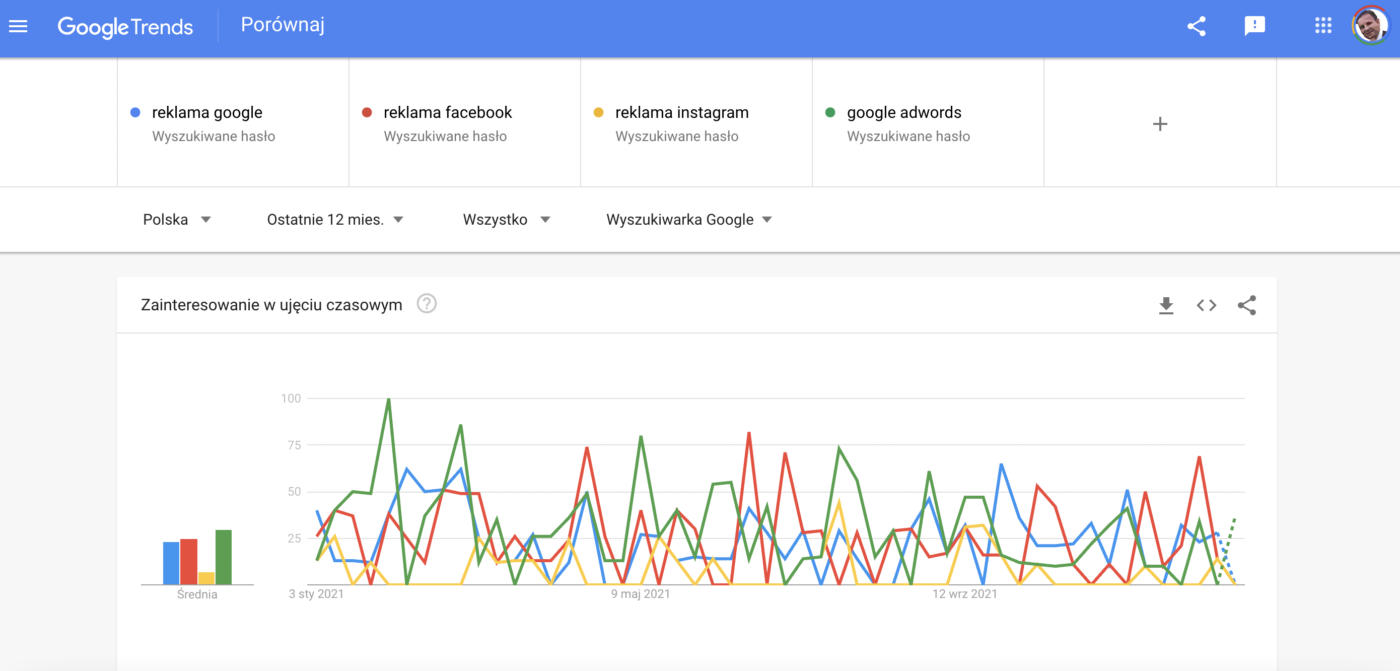The image size is (1400, 671).
Task: Share the interest over time chart
Action: click(1246, 305)
